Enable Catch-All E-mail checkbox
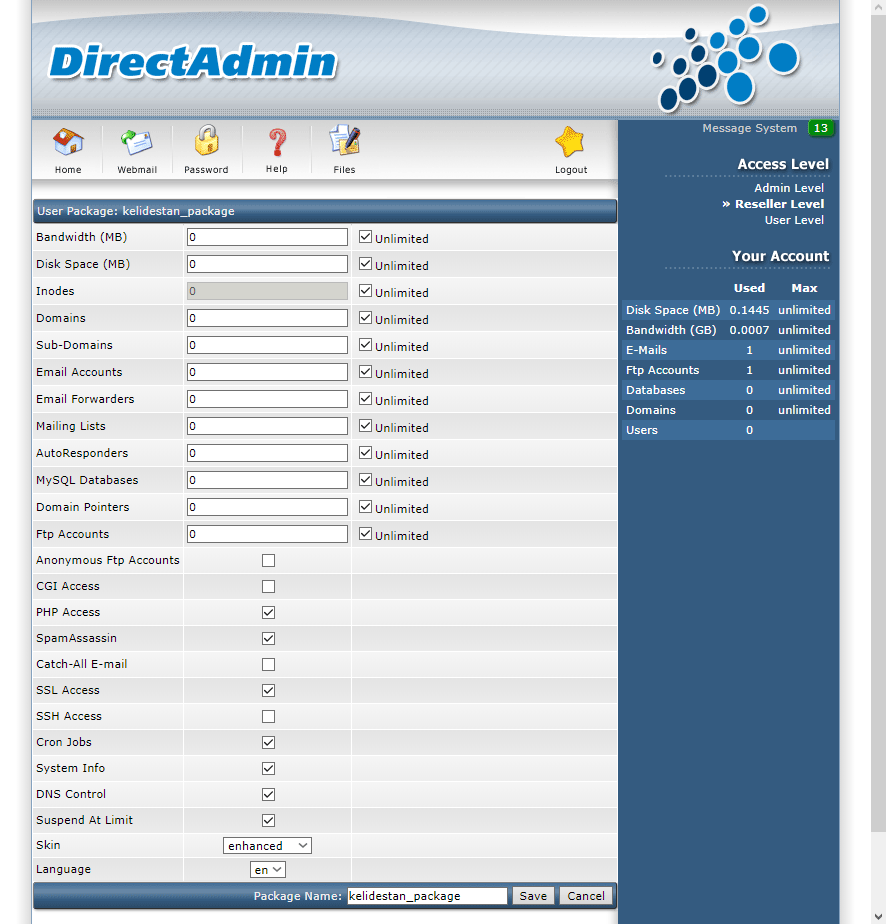 (268, 664)
